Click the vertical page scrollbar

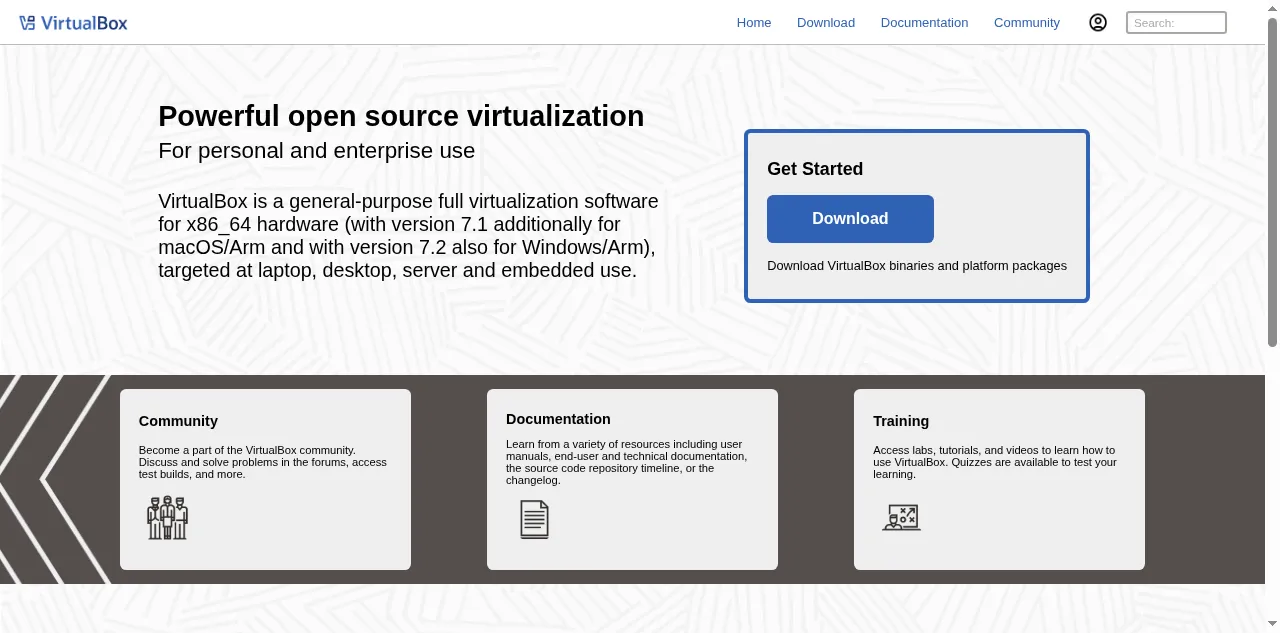pos(1272,183)
